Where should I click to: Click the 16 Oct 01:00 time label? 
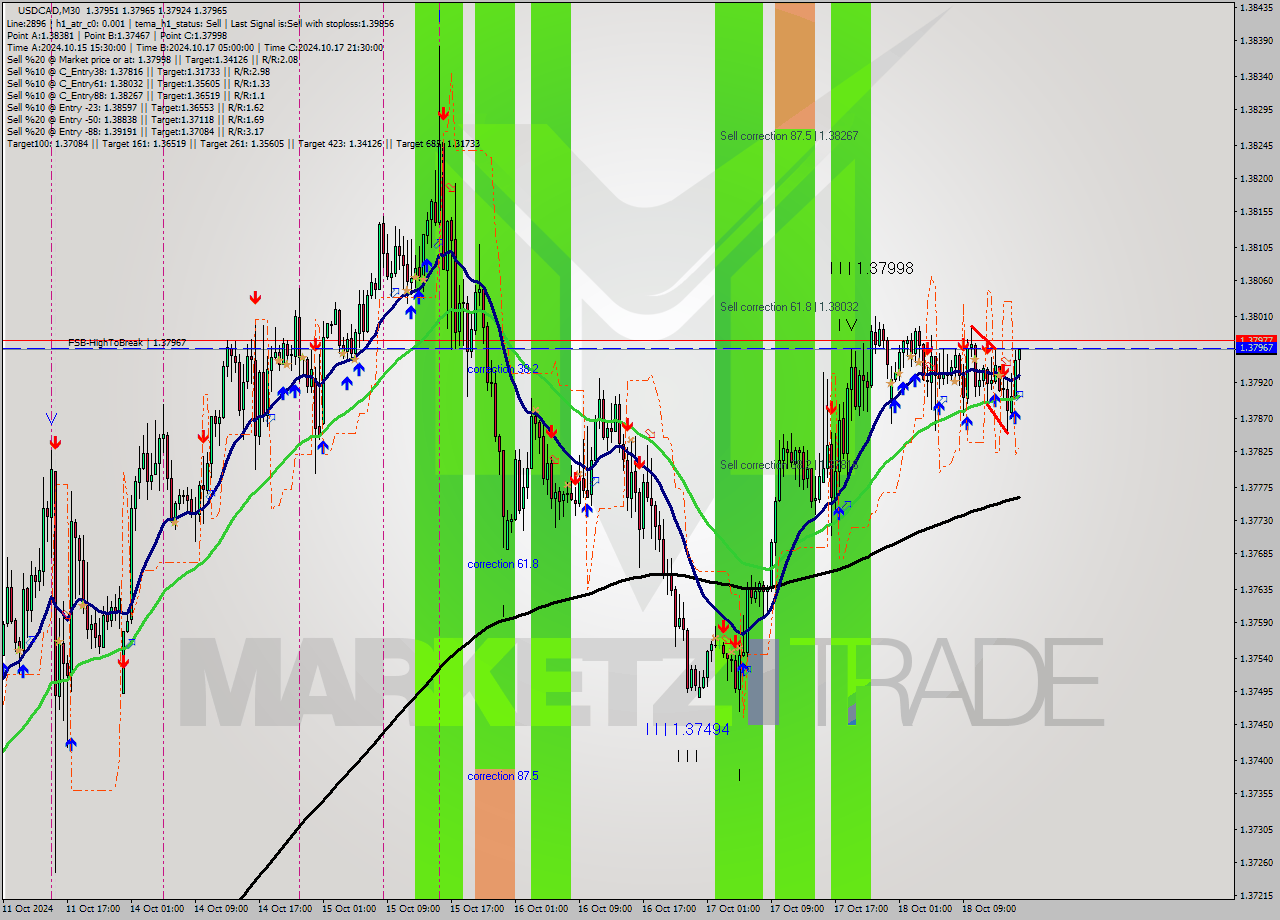point(542,909)
